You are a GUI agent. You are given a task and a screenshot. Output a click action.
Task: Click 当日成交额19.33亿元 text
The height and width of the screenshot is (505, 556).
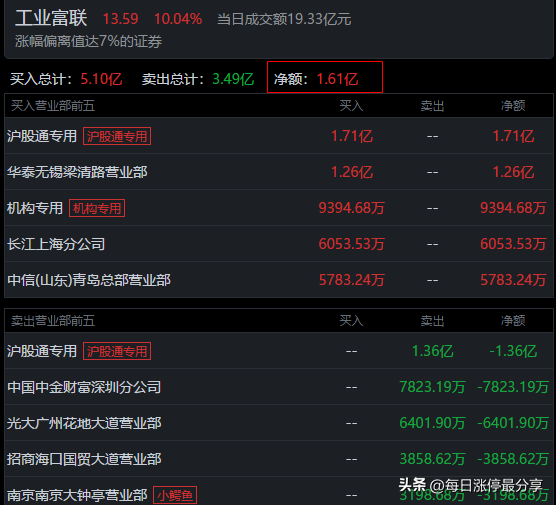pos(284,19)
